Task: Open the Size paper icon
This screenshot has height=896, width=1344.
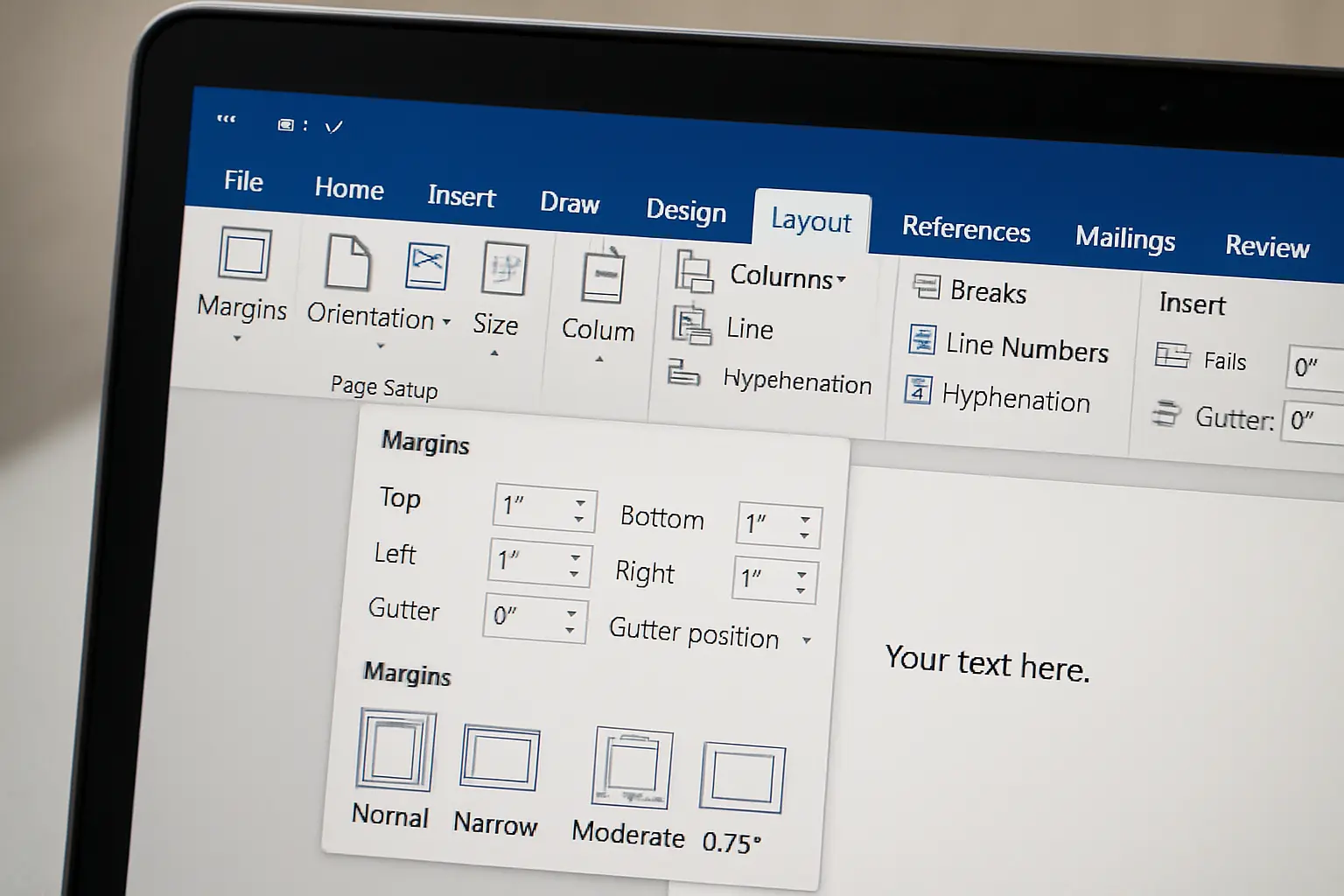Action: tap(504, 269)
